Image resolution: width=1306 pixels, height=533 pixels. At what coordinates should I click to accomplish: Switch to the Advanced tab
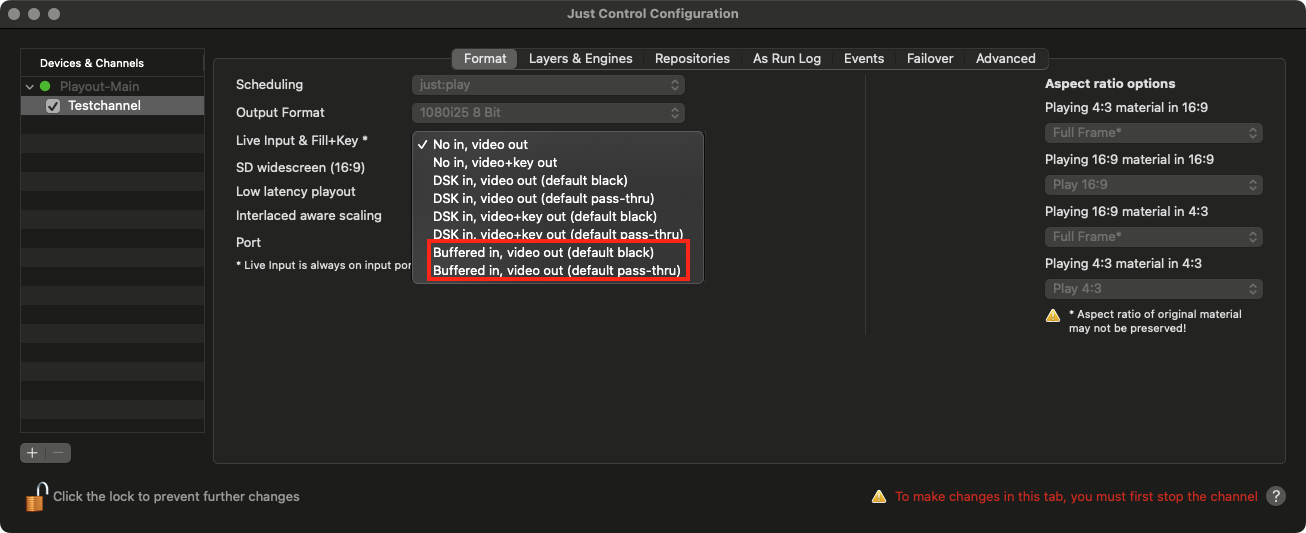click(x=1006, y=58)
